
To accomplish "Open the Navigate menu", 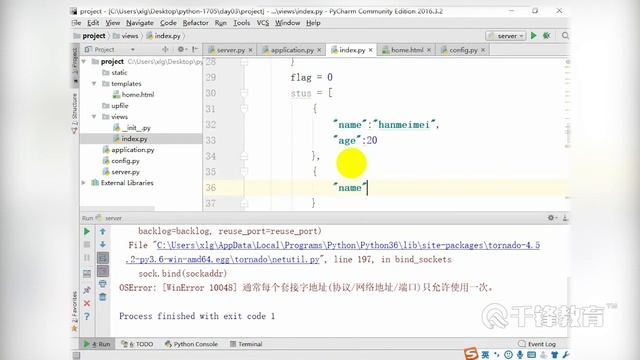I will pos(140,23).
